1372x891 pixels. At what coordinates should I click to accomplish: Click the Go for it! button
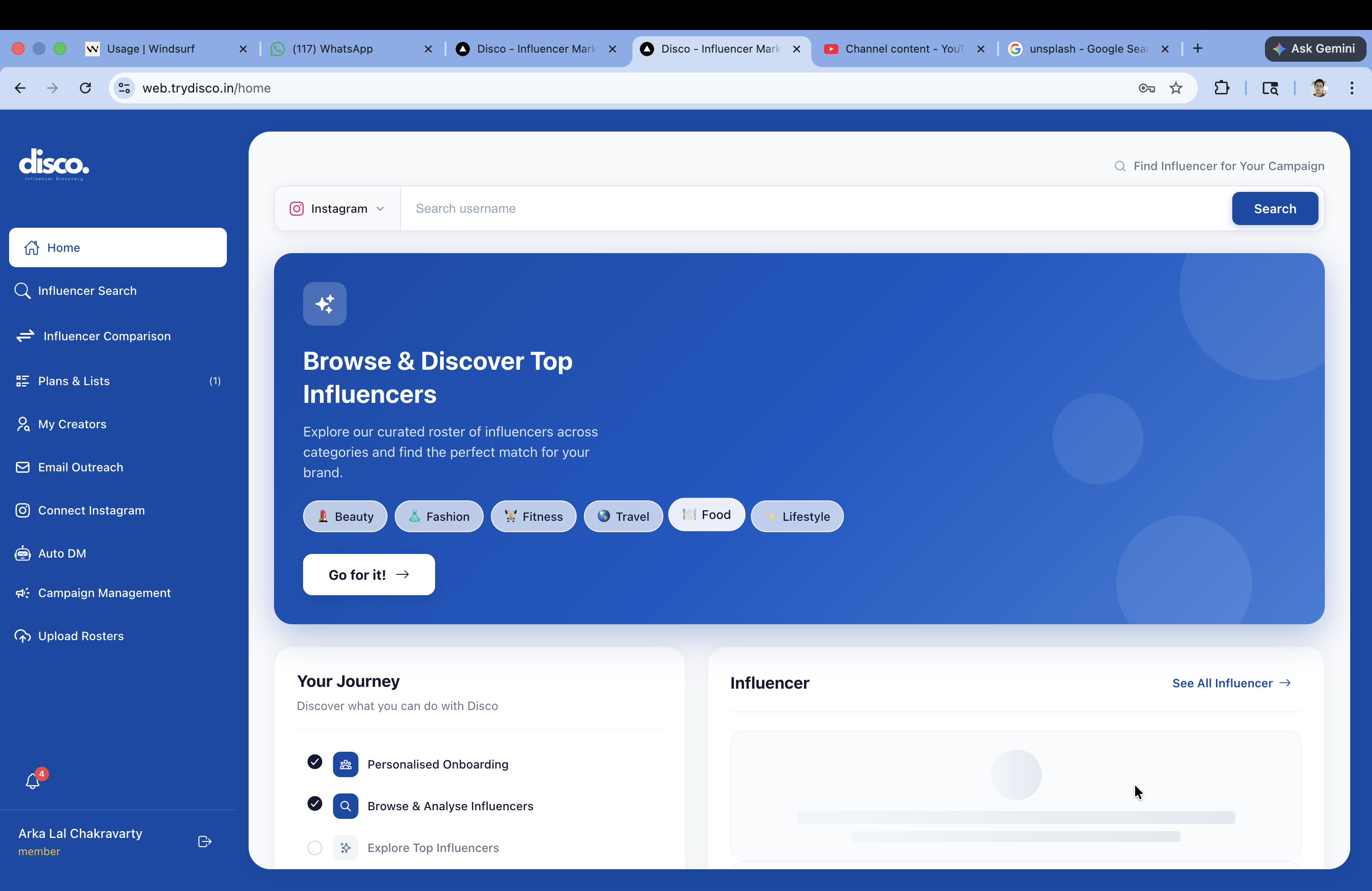[369, 575]
